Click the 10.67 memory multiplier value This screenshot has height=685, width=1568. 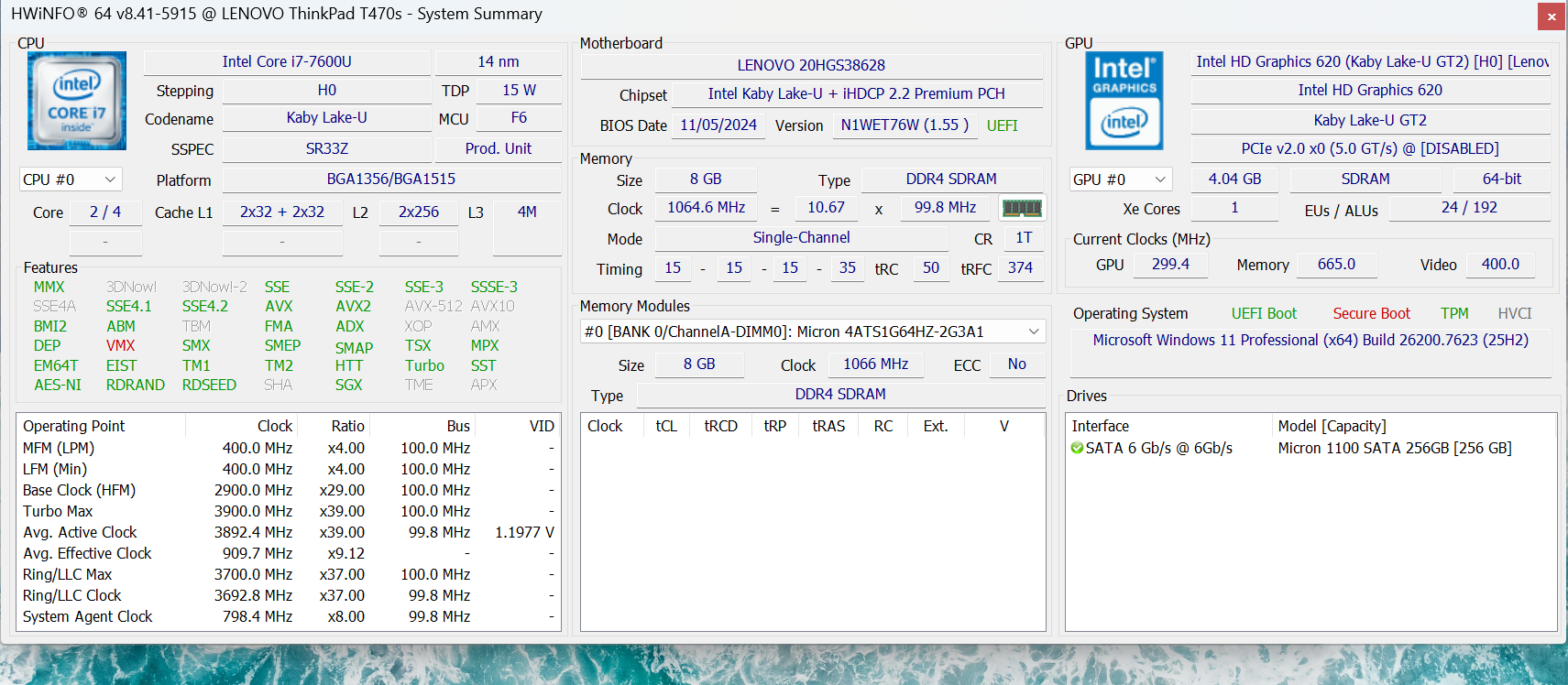(827, 208)
